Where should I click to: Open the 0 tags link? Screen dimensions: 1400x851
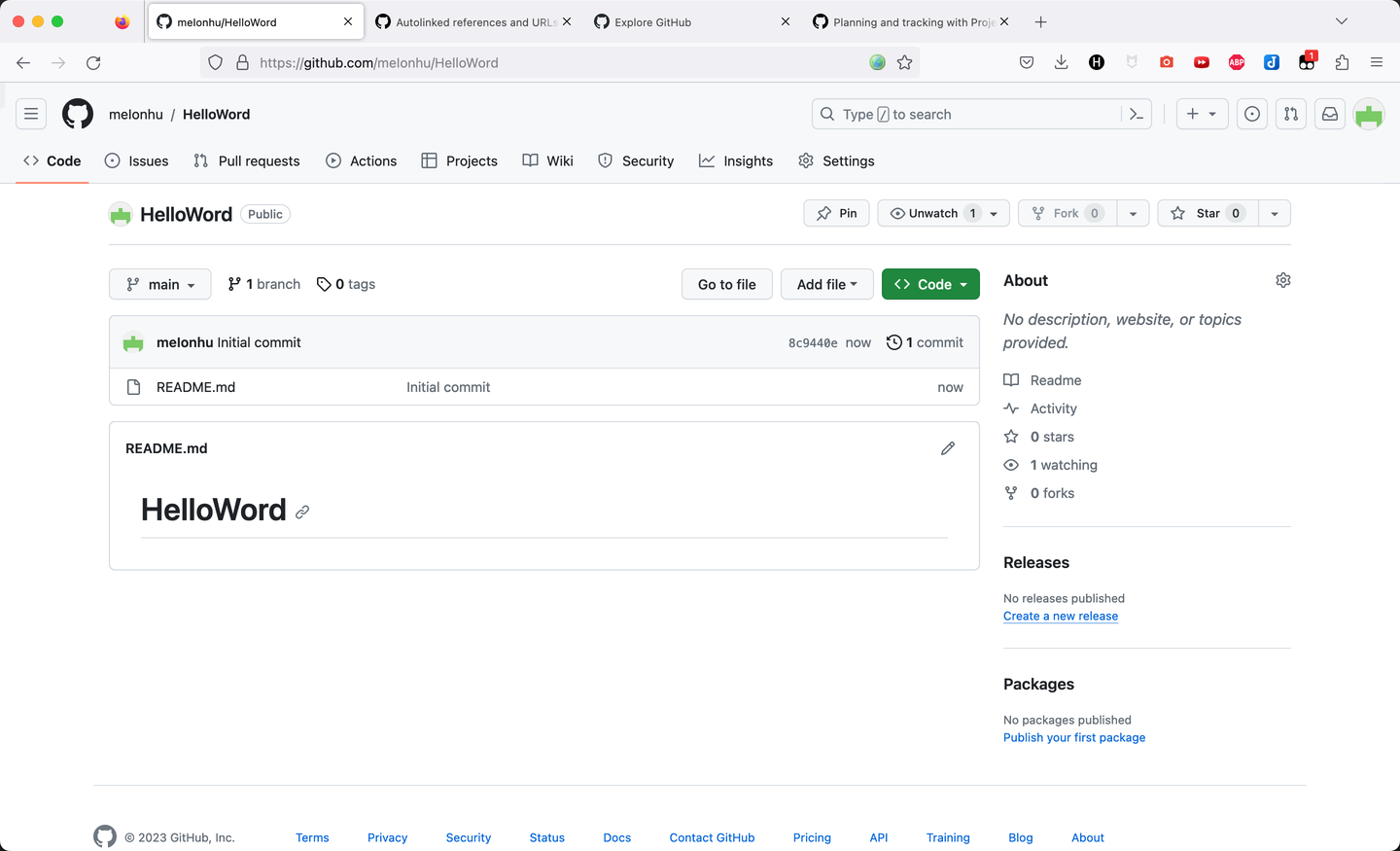[346, 284]
